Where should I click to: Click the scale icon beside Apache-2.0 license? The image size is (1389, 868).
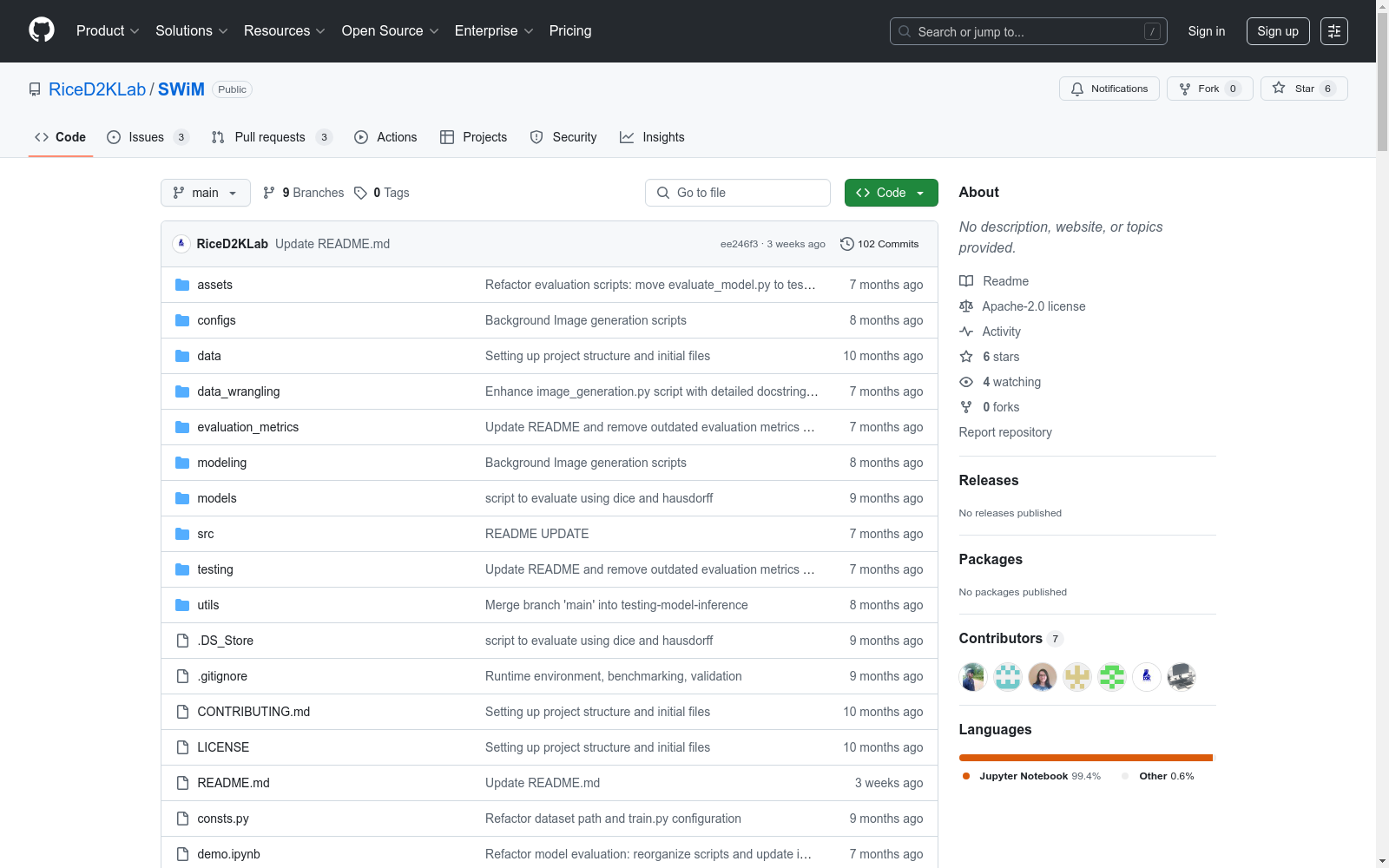(966, 306)
